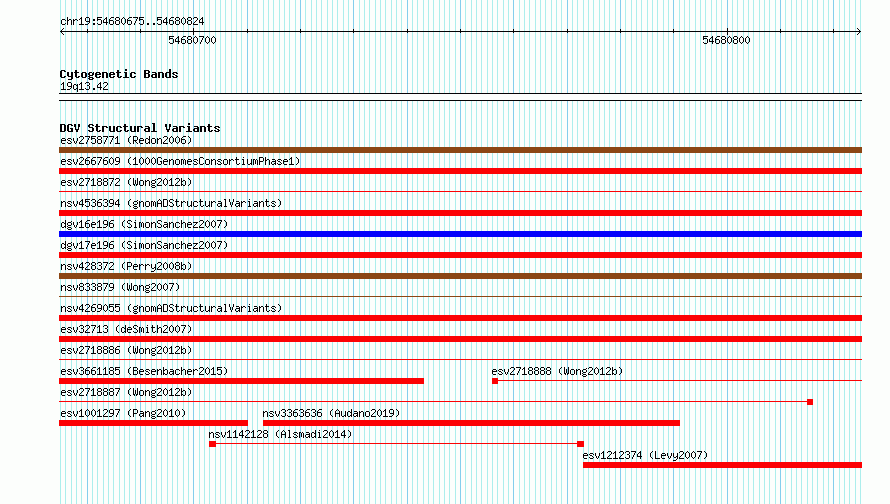Click ruler position label 54680700
The width and height of the screenshot is (890, 504).
tap(192, 40)
